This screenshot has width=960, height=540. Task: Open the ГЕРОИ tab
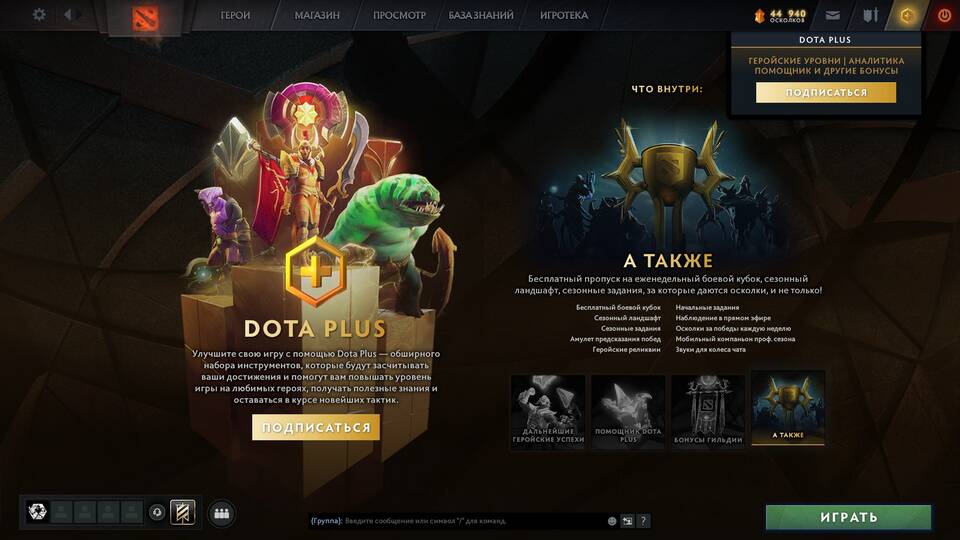click(x=236, y=15)
